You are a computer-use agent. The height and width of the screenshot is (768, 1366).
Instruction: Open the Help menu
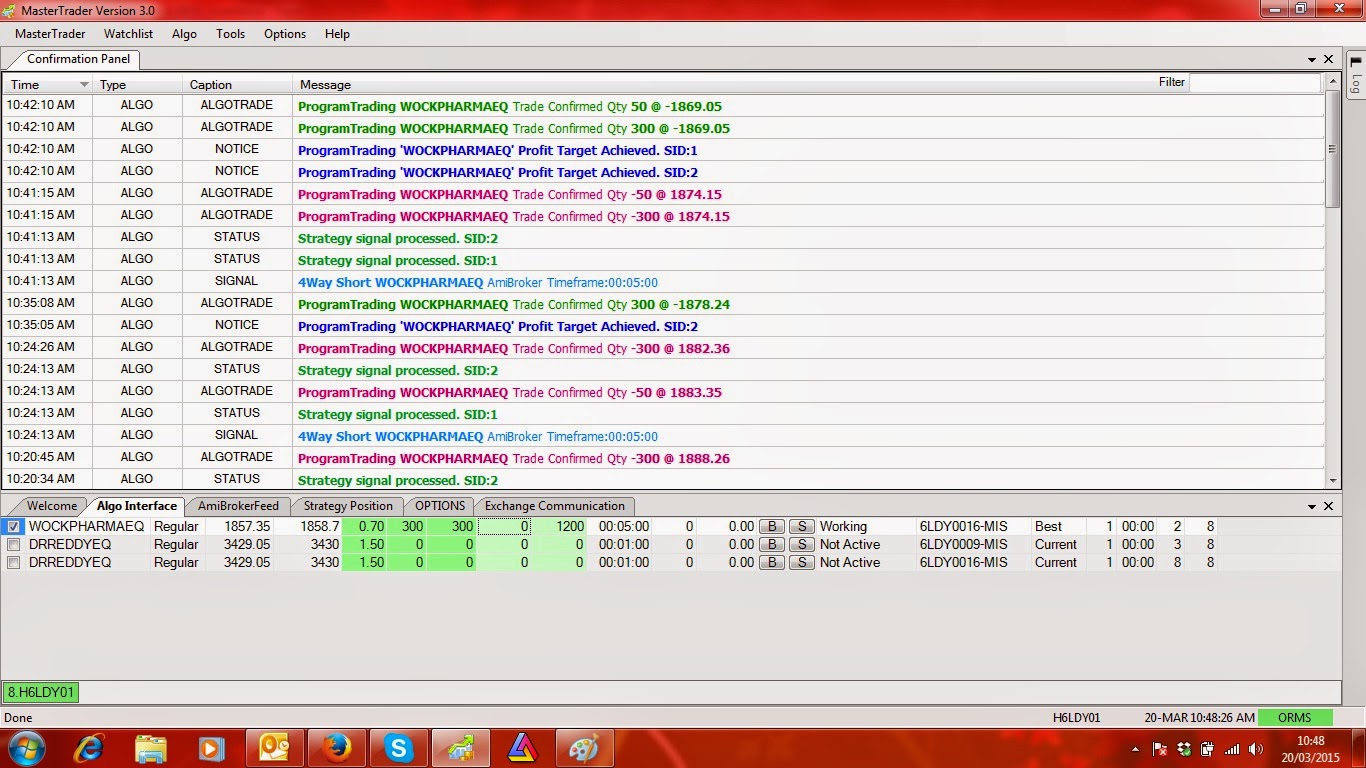pos(337,34)
